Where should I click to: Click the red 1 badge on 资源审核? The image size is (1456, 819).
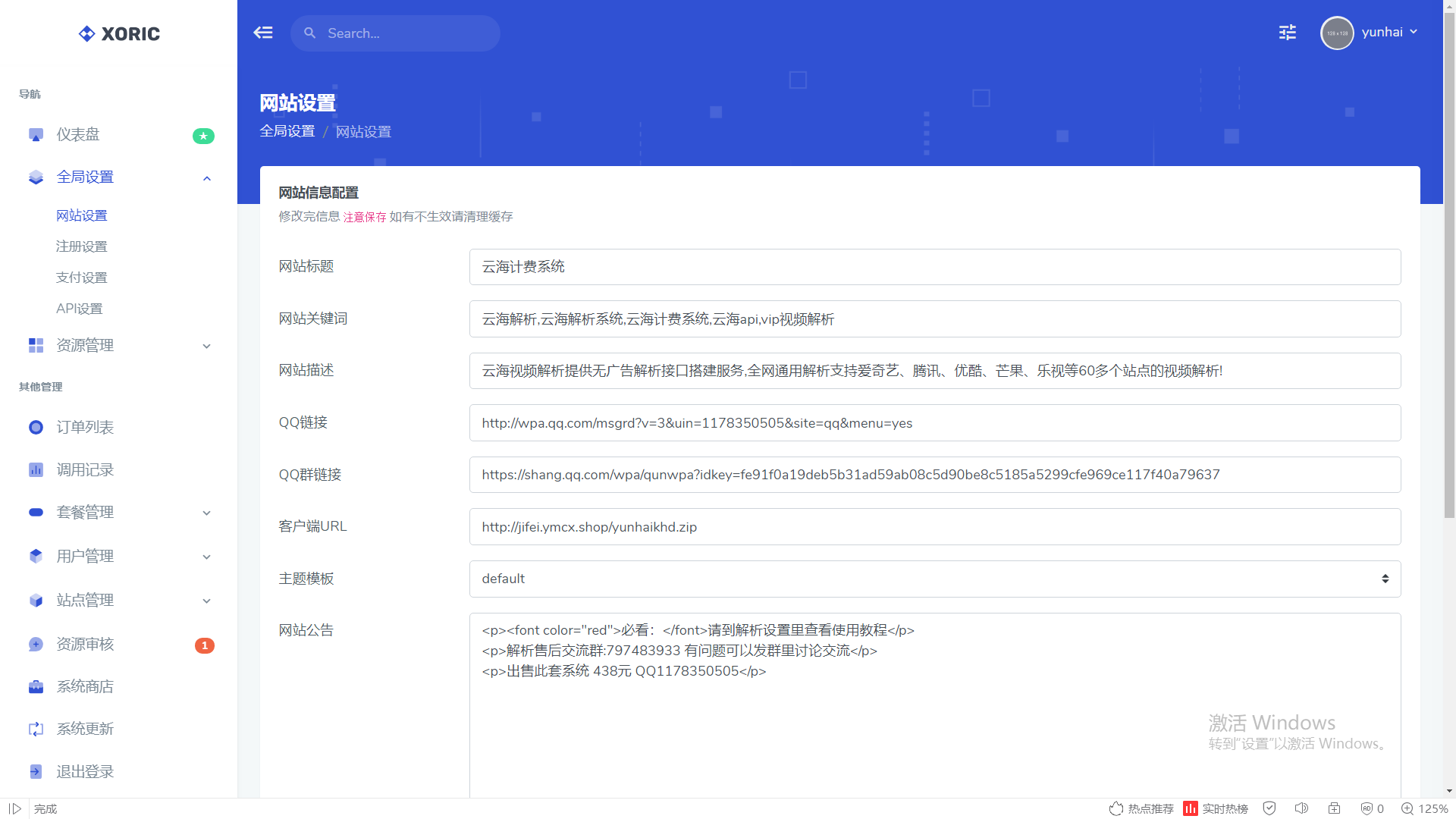point(205,645)
